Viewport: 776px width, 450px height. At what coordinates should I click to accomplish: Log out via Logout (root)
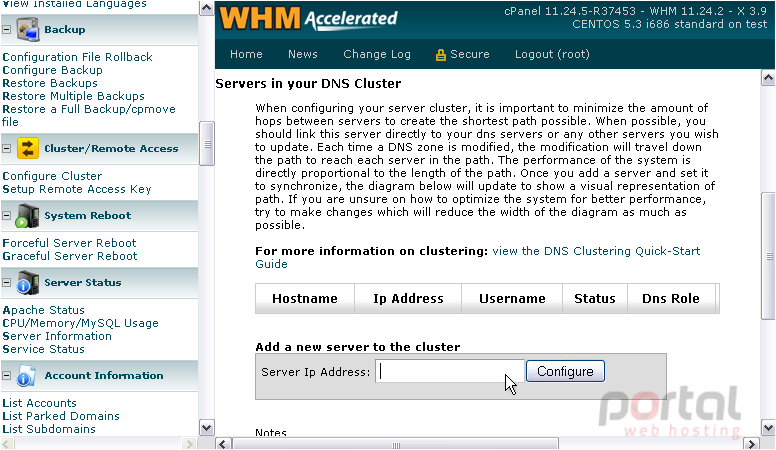pyautogui.click(x=552, y=54)
